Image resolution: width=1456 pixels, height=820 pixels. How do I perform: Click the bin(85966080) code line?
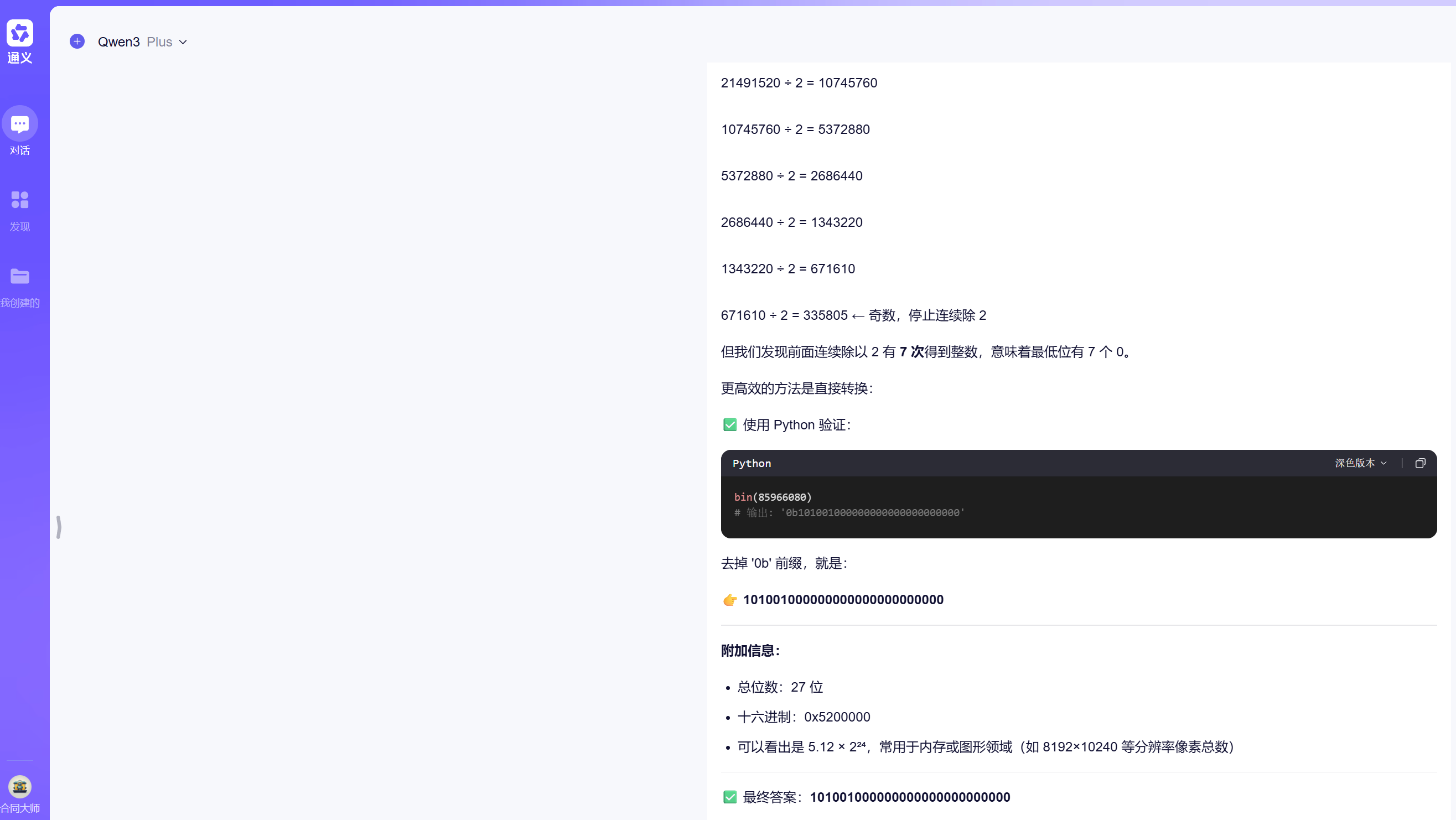coord(773,497)
